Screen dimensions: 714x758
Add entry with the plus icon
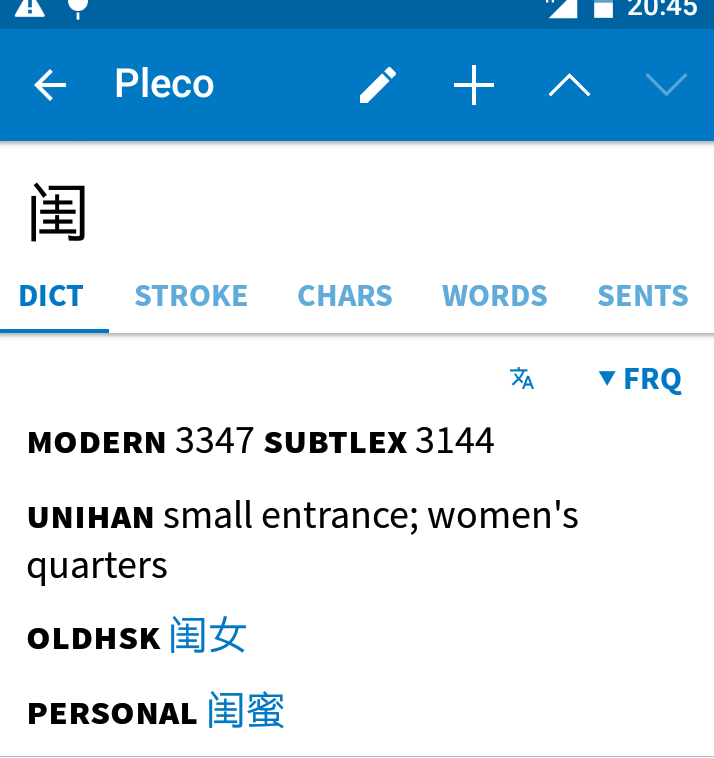(474, 85)
